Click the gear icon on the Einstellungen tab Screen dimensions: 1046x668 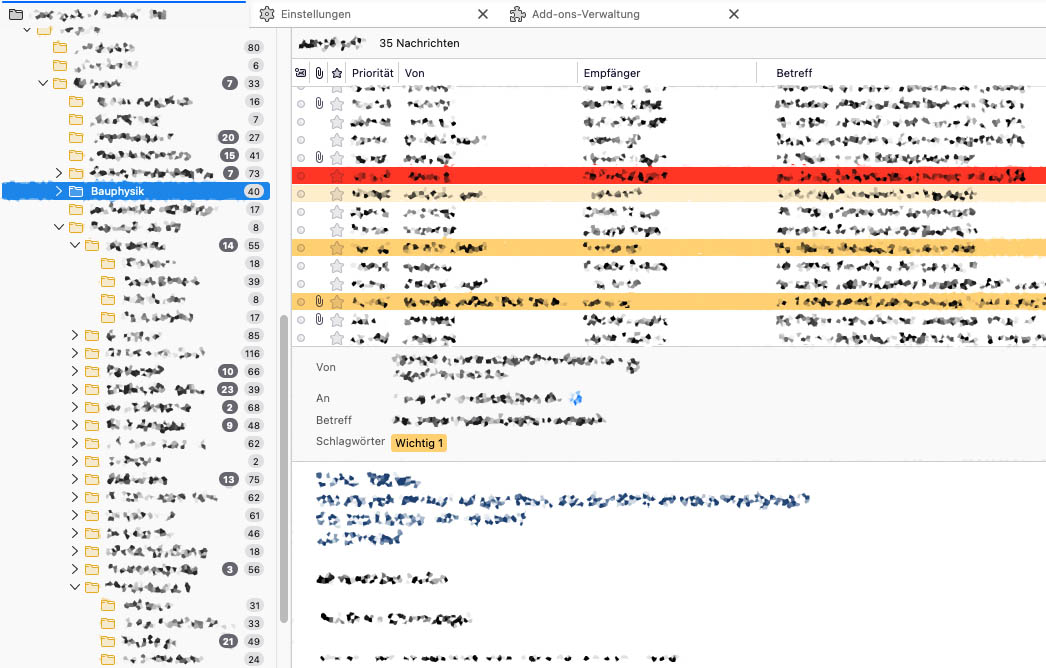click(x=266, y=14)
